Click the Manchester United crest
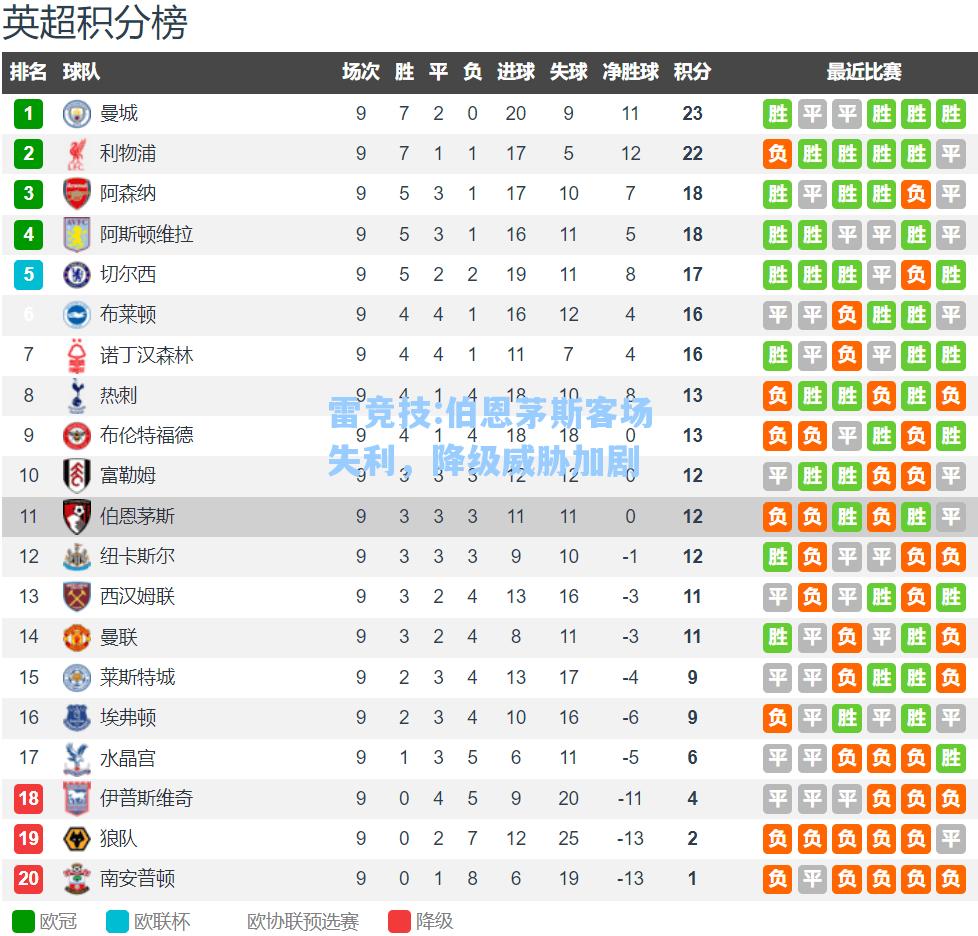 pos(77,637)
